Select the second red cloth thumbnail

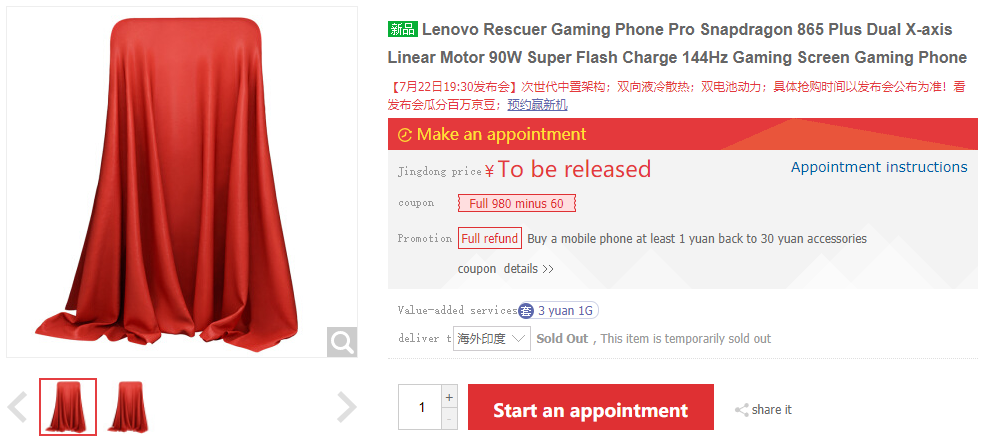tap(129, 407)
